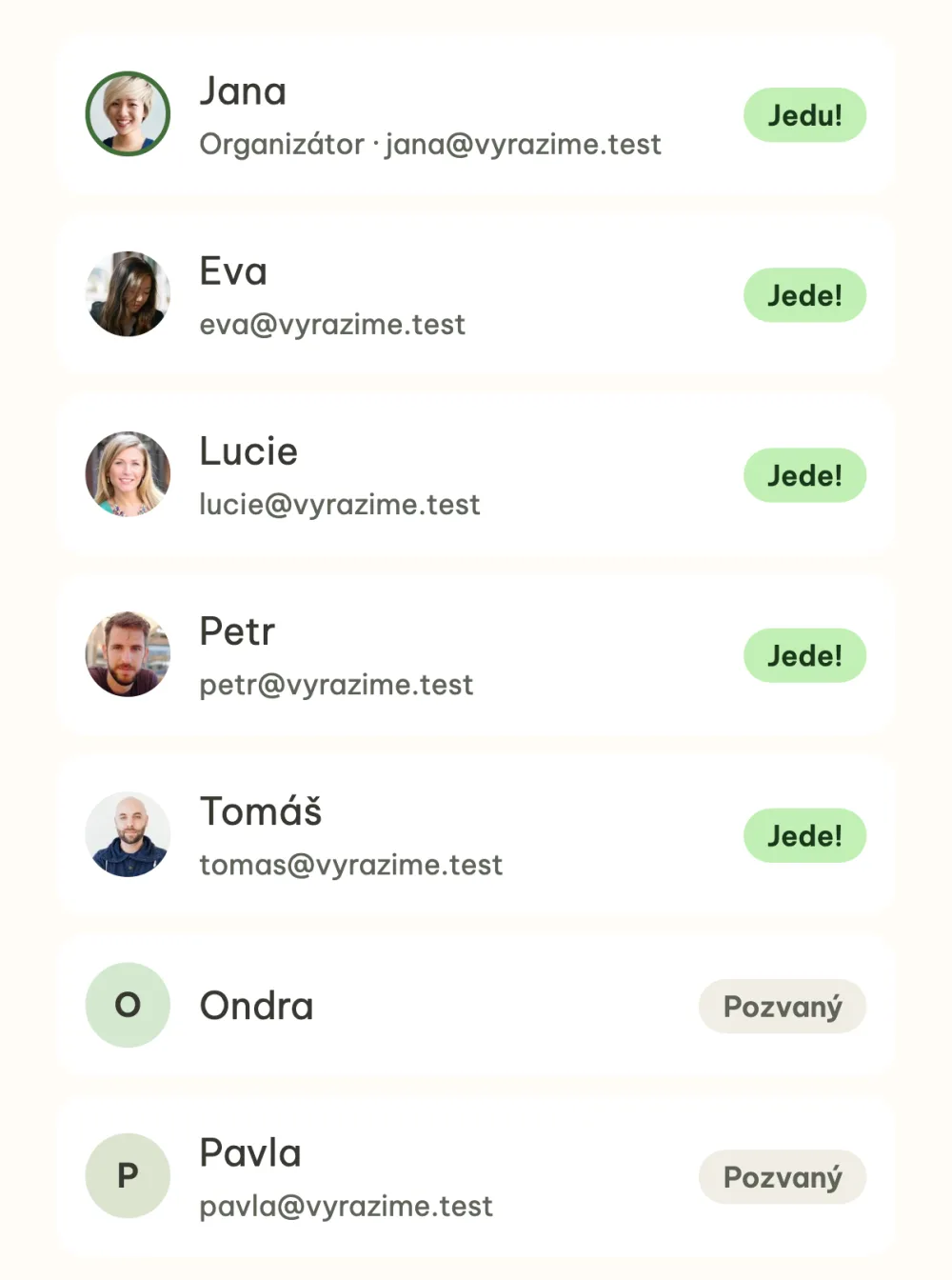Click Eva's Jede! status badge
The image size is (952, 1280).
click(x=804, y=295)
